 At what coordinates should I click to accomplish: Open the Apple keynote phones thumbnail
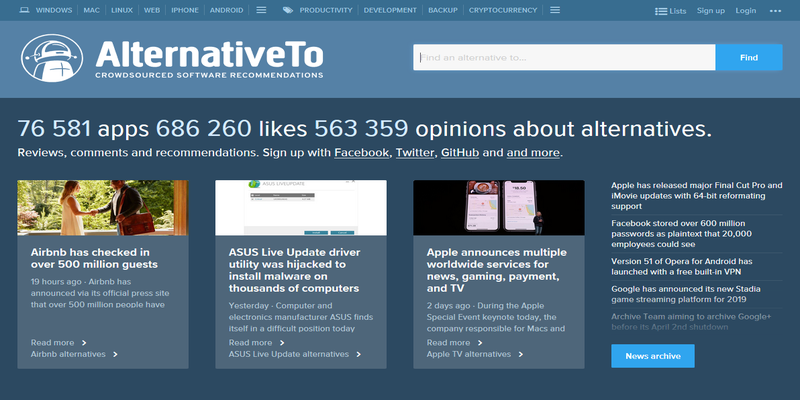(x=499, y=208)
